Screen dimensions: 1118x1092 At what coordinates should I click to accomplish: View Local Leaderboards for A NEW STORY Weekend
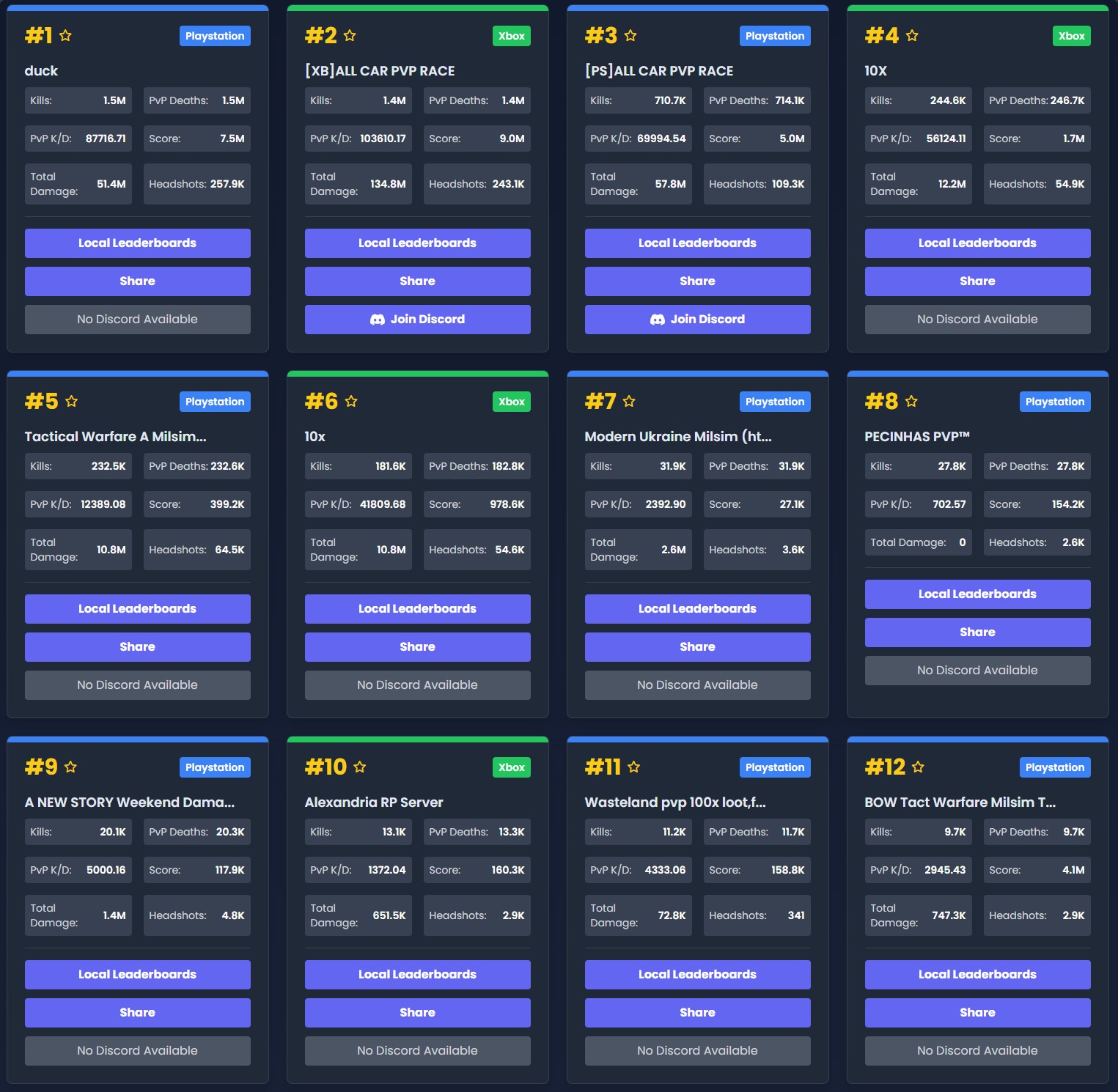pos(138,975)
